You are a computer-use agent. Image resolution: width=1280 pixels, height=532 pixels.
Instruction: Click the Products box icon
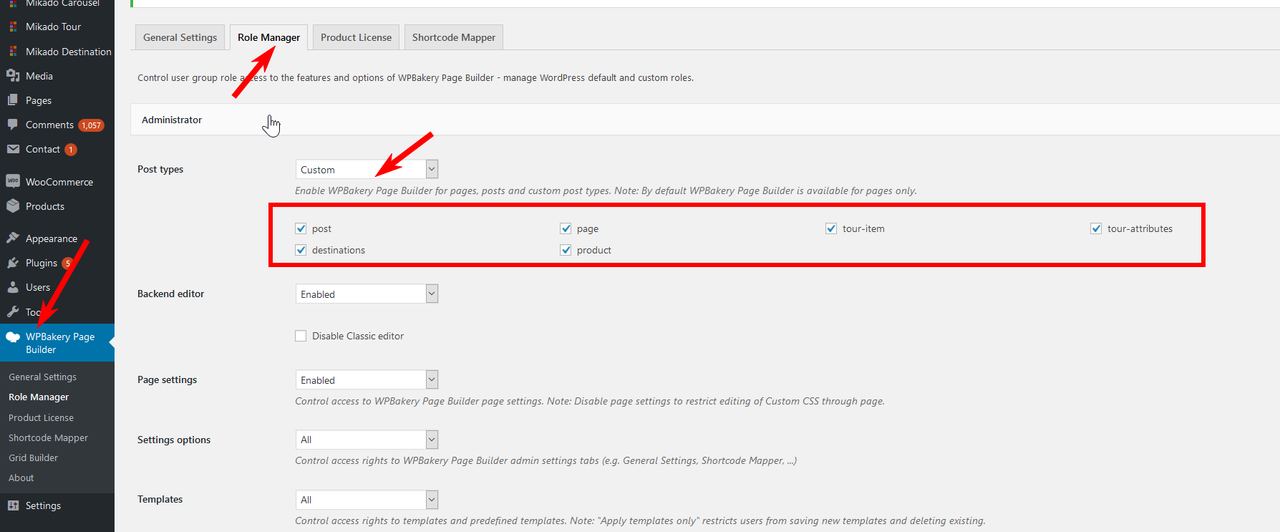pos(12,206)
